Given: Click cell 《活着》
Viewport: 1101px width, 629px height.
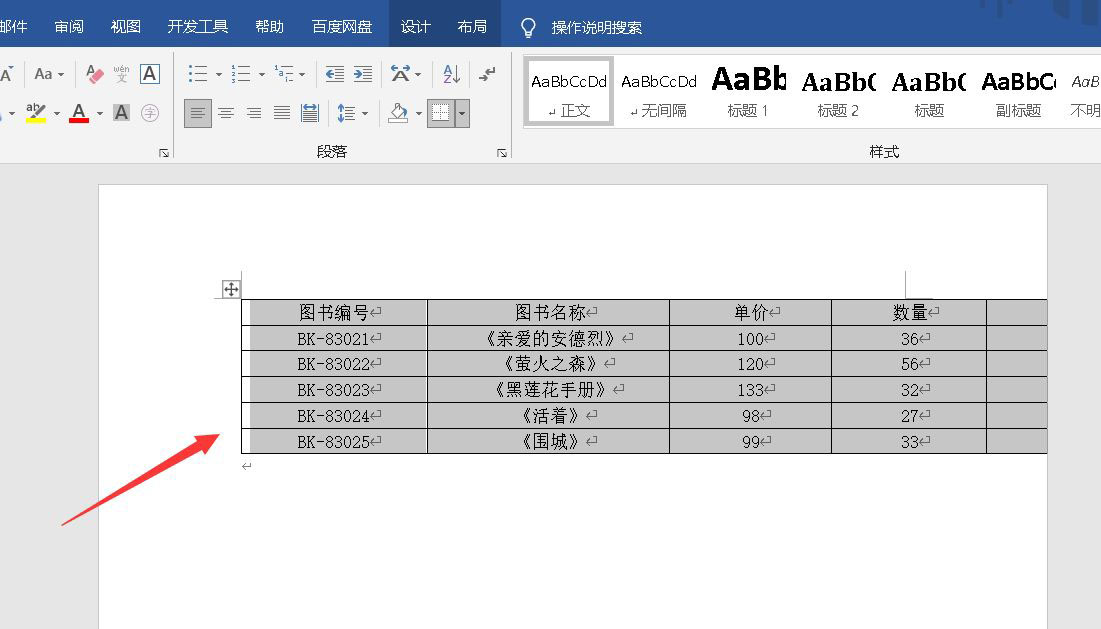Looking at the screenshot, I should click(548, 416).
